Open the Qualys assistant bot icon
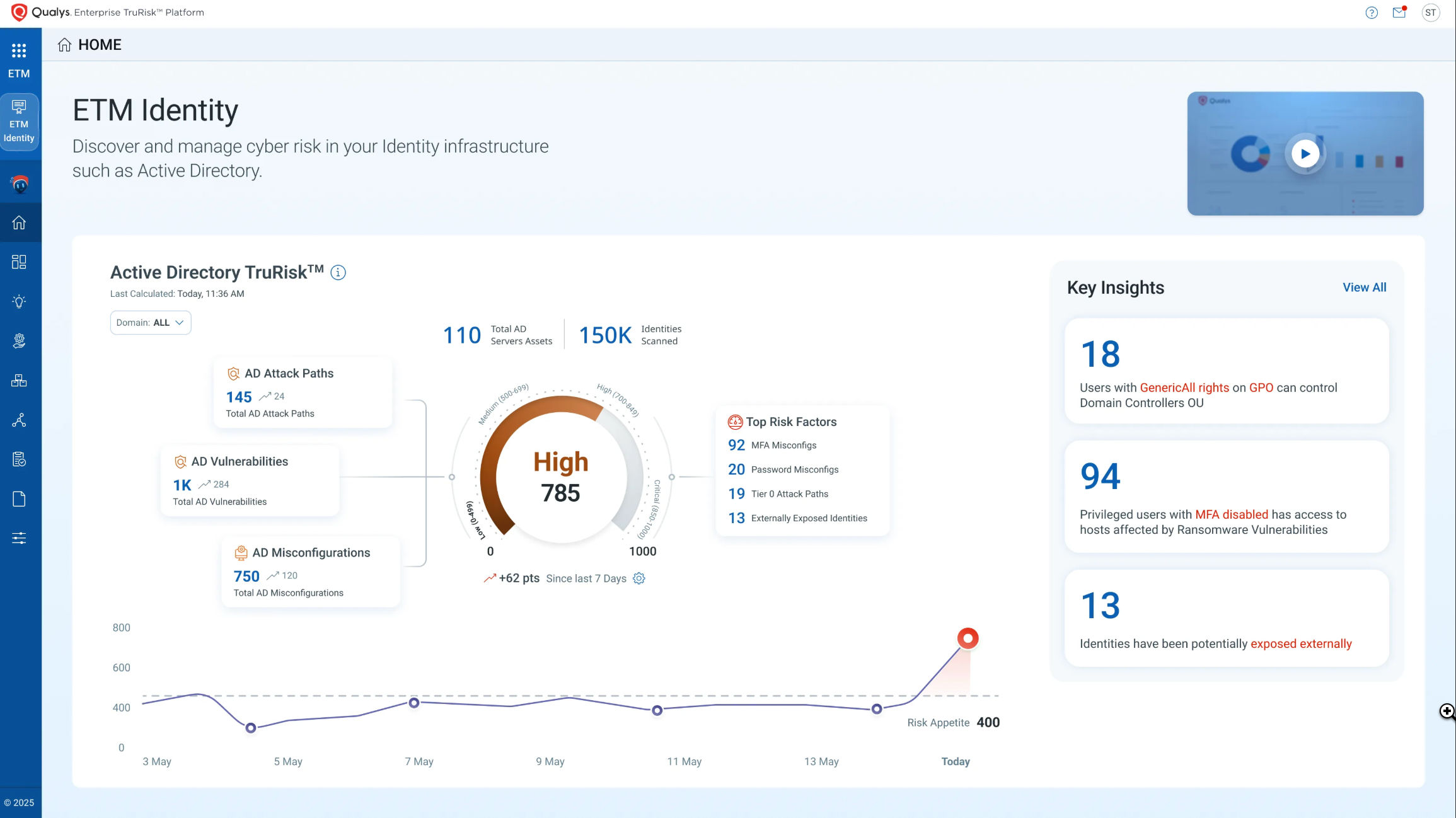The width and height of the screenshot is (1456, 818). pos(20,185)
